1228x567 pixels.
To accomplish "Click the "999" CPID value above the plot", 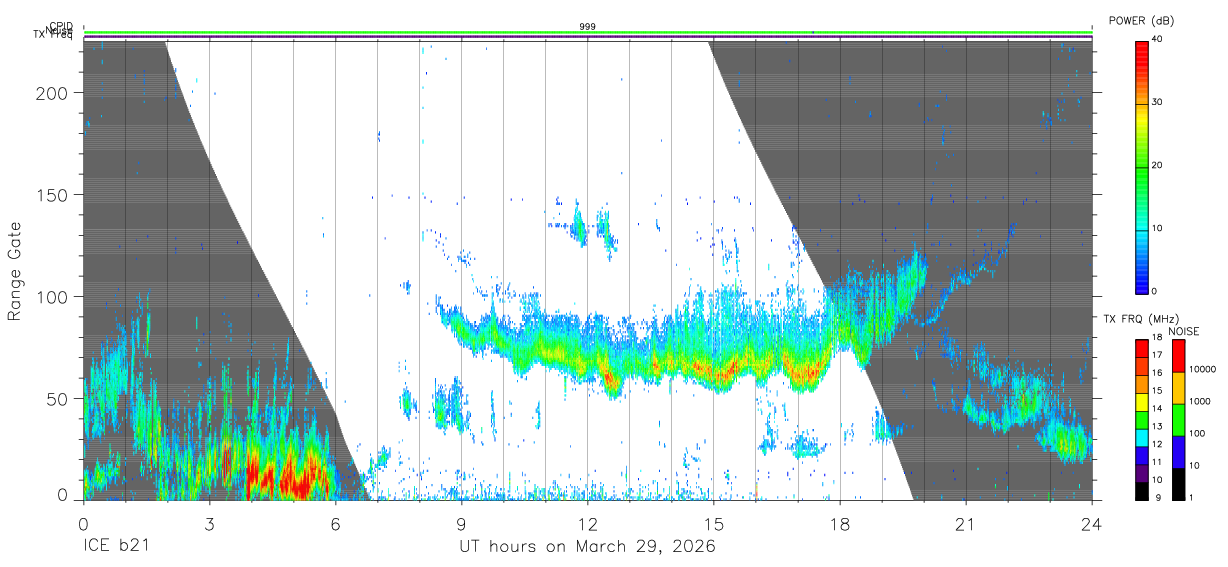I will 588,26.
